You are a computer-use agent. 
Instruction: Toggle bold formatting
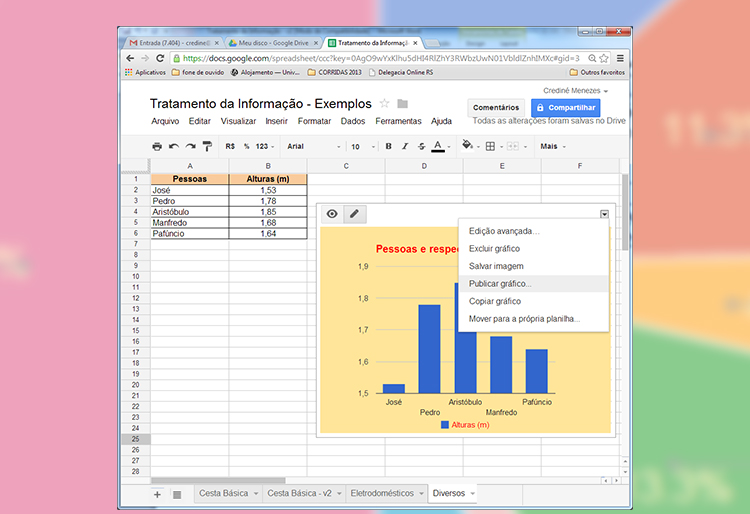389,146
